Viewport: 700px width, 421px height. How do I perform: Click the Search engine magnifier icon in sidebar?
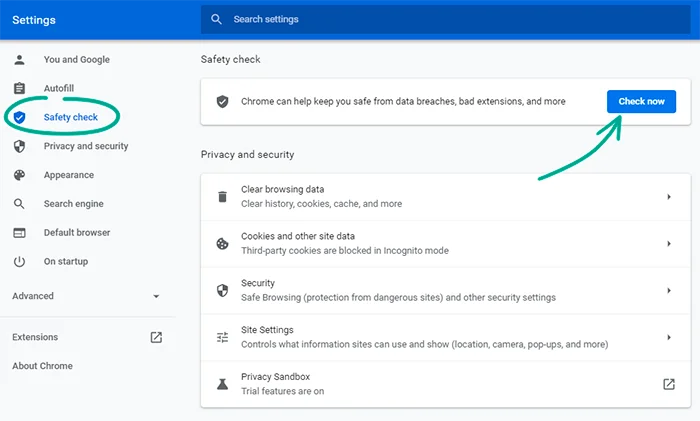coord(19,204)
